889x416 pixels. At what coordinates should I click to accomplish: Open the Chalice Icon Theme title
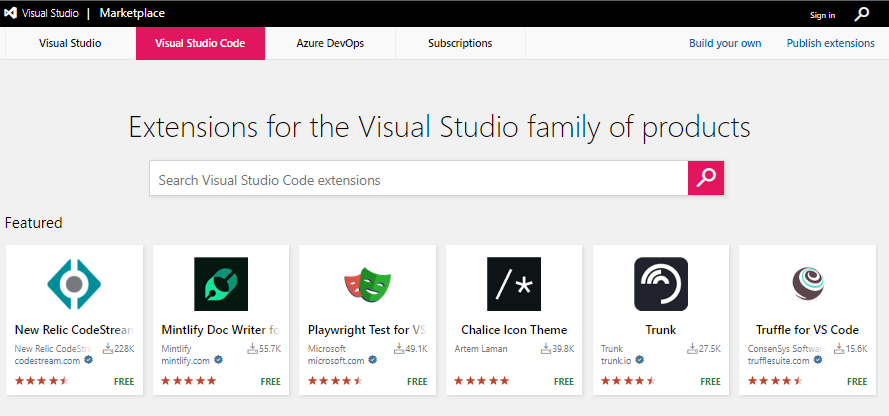(514, 330)
